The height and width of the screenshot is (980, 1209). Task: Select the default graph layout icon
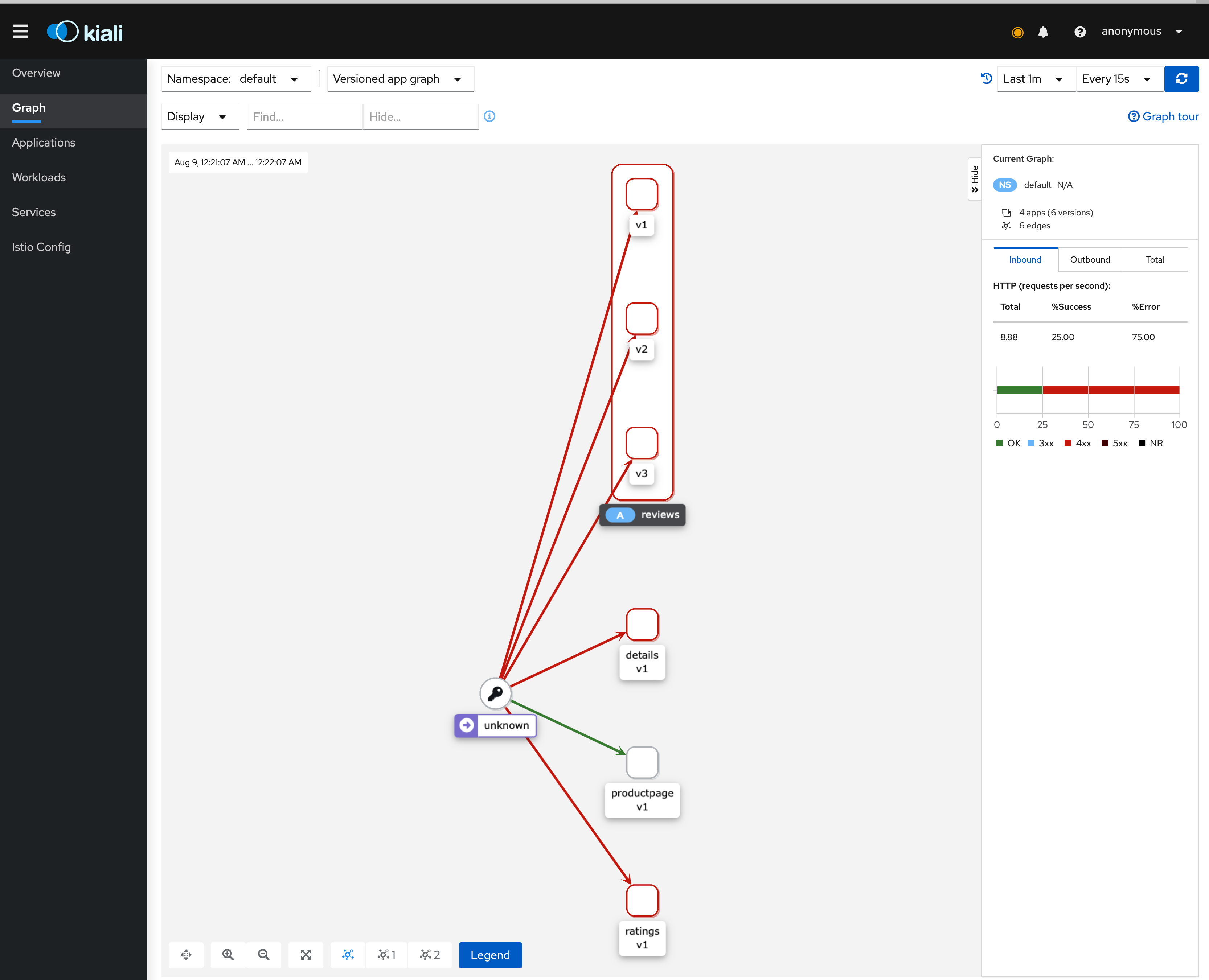click(x=348, y=955)
